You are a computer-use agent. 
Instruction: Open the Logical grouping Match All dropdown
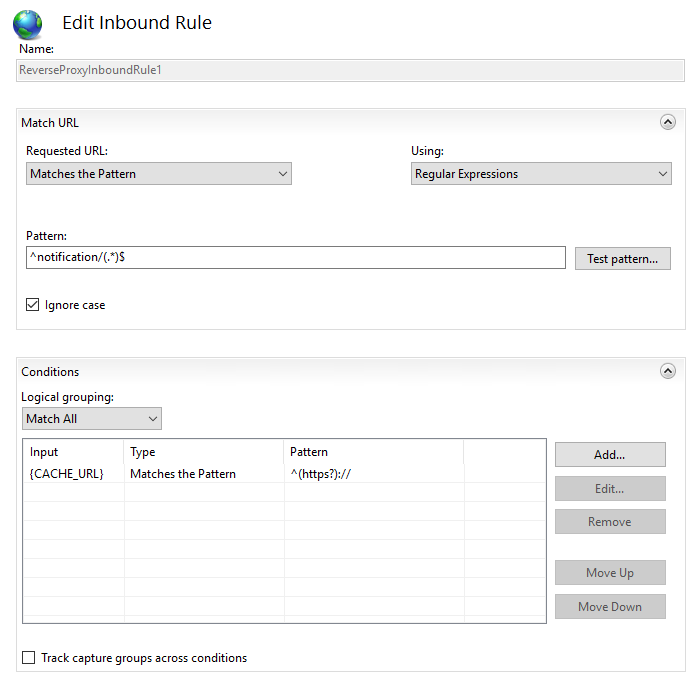tap(91, 419)
